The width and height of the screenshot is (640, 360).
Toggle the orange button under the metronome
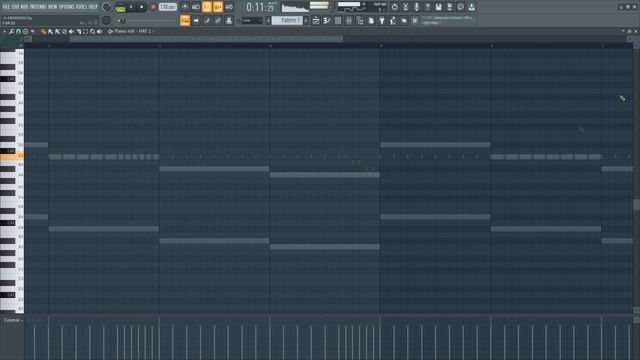click(x=185, y=20)
